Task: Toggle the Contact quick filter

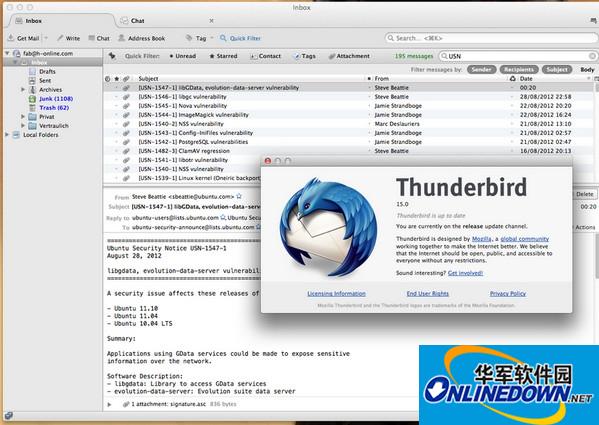Action: pyautogui.click(x=266, y=56)
